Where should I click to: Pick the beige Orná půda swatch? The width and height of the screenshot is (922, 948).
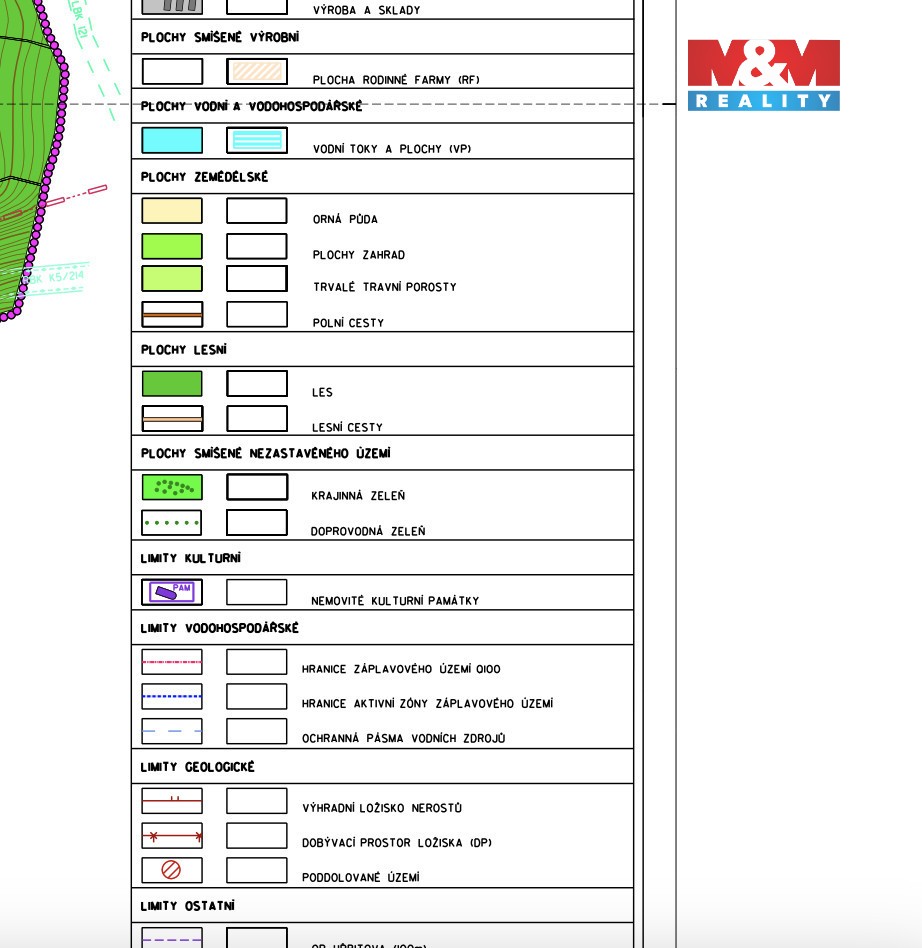[172, 211]
